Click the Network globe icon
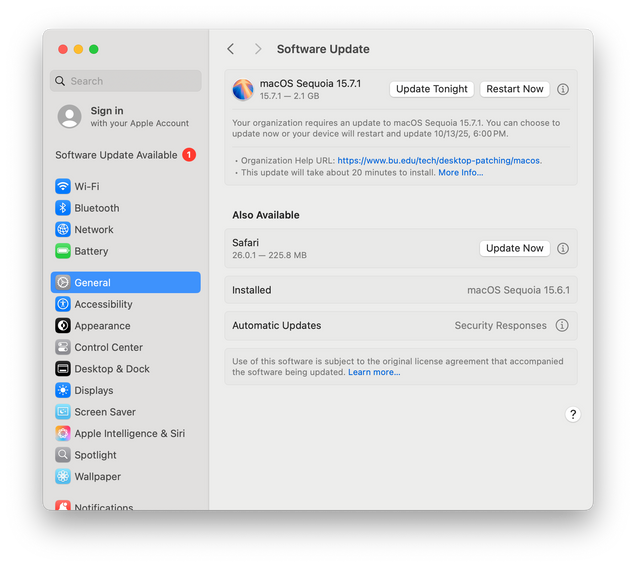The width and height of the screenshot is (636, 567). [x=63, y=230]
